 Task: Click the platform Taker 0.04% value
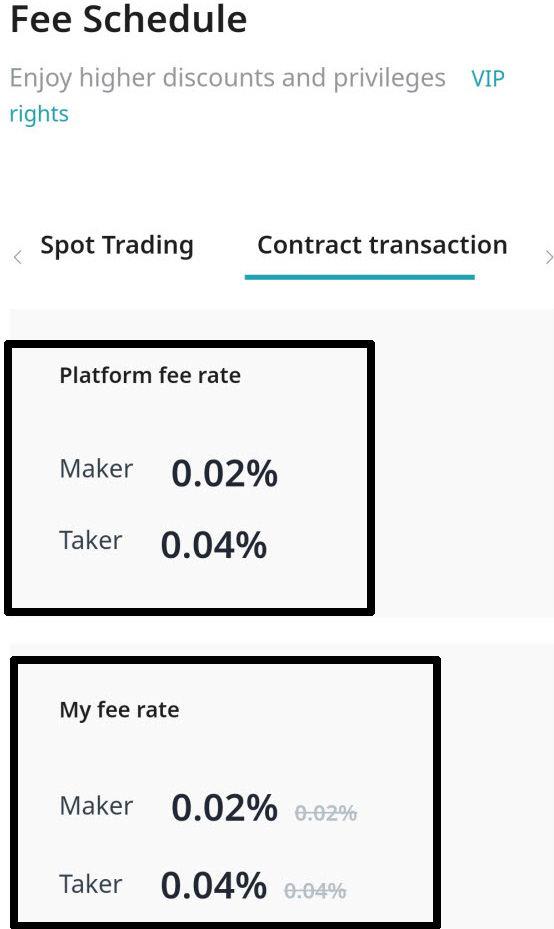pyautogui.click(x=214, y=545)
